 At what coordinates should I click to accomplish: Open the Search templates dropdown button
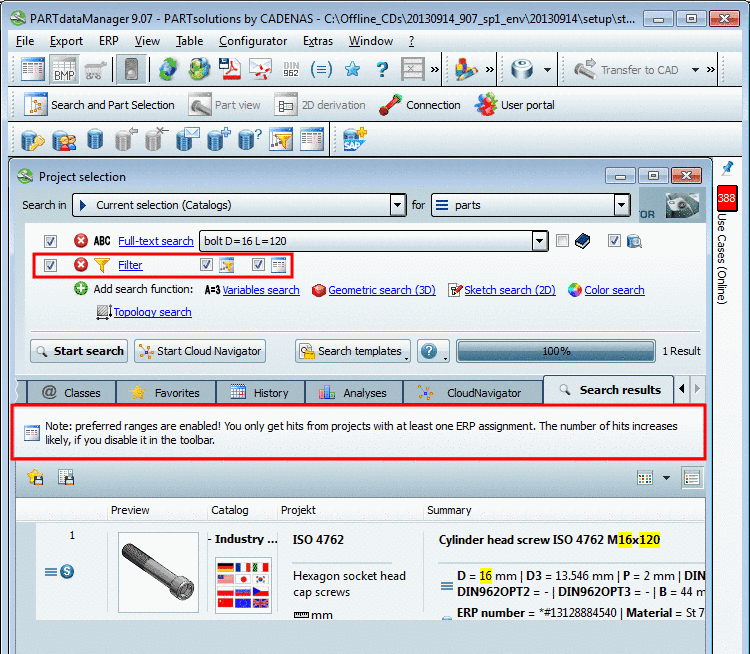353,351
